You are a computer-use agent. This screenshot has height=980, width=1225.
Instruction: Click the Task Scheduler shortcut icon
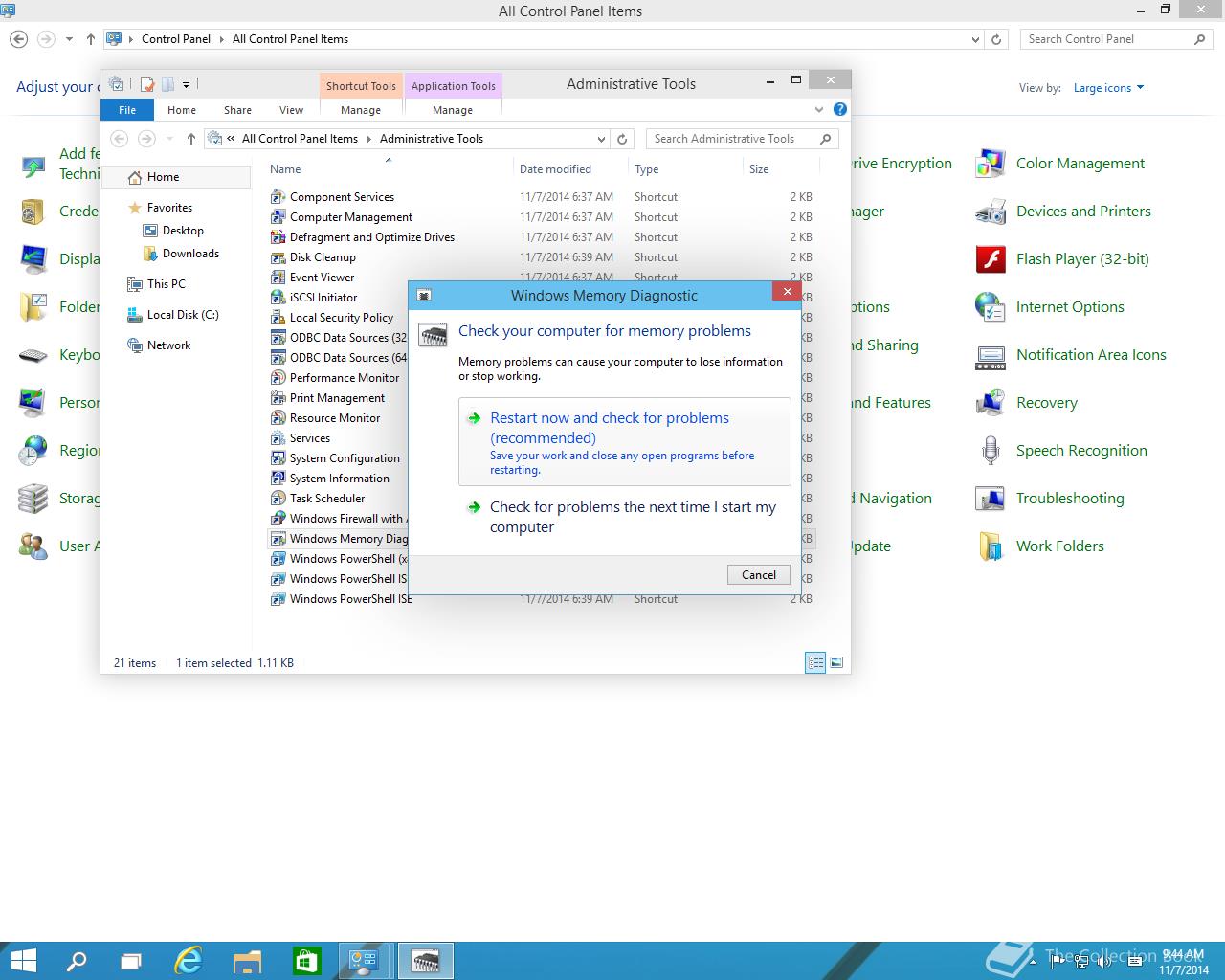[x=278, y=499]
